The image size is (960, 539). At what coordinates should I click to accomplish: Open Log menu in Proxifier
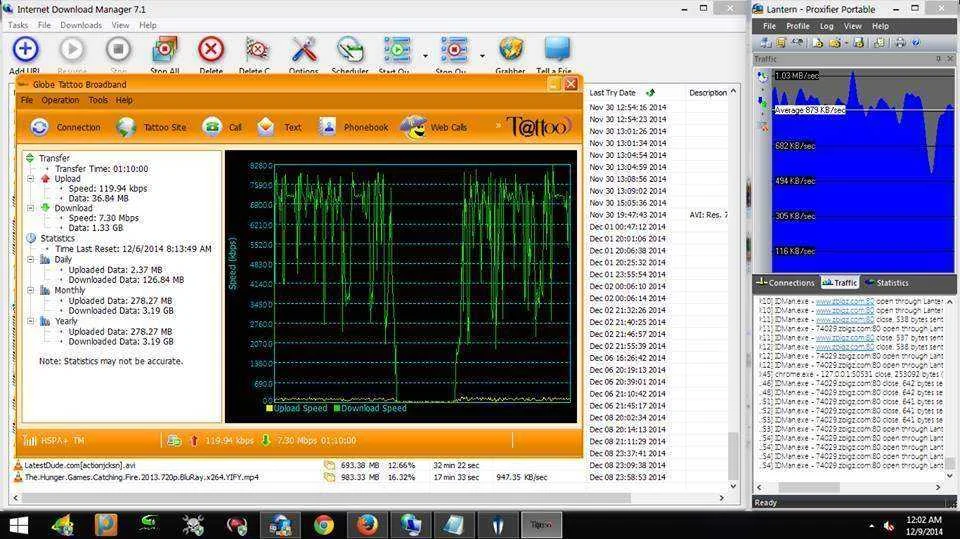click(827, 26)
